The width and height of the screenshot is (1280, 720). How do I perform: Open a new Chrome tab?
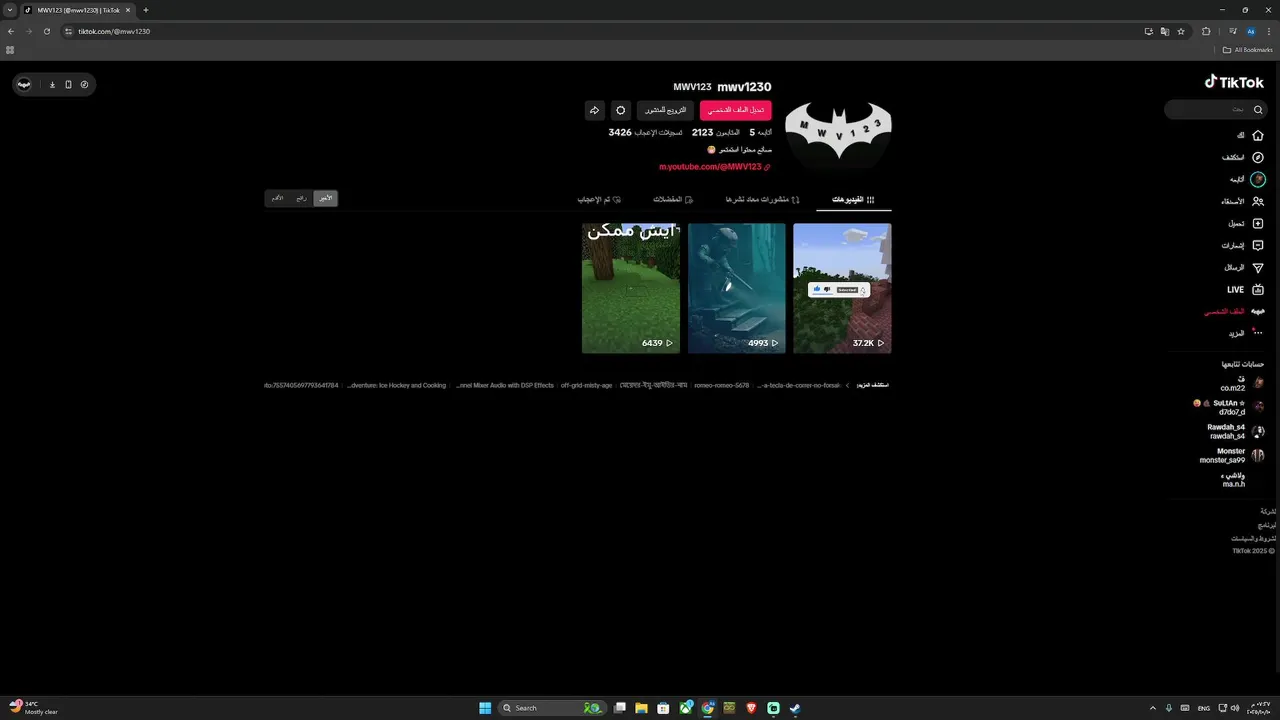(x=145, y=10)
